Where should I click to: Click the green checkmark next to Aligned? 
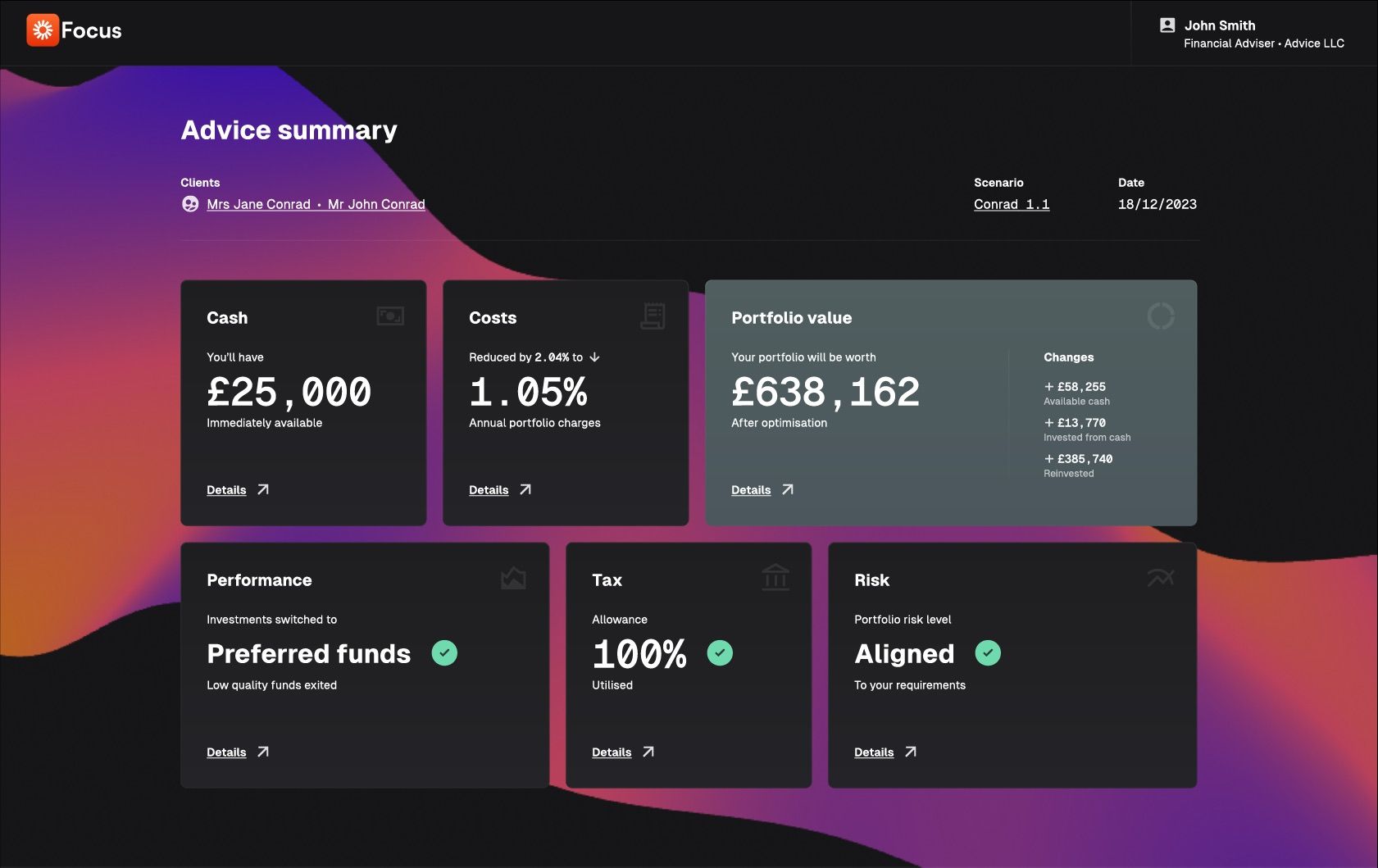click(988, 653)
